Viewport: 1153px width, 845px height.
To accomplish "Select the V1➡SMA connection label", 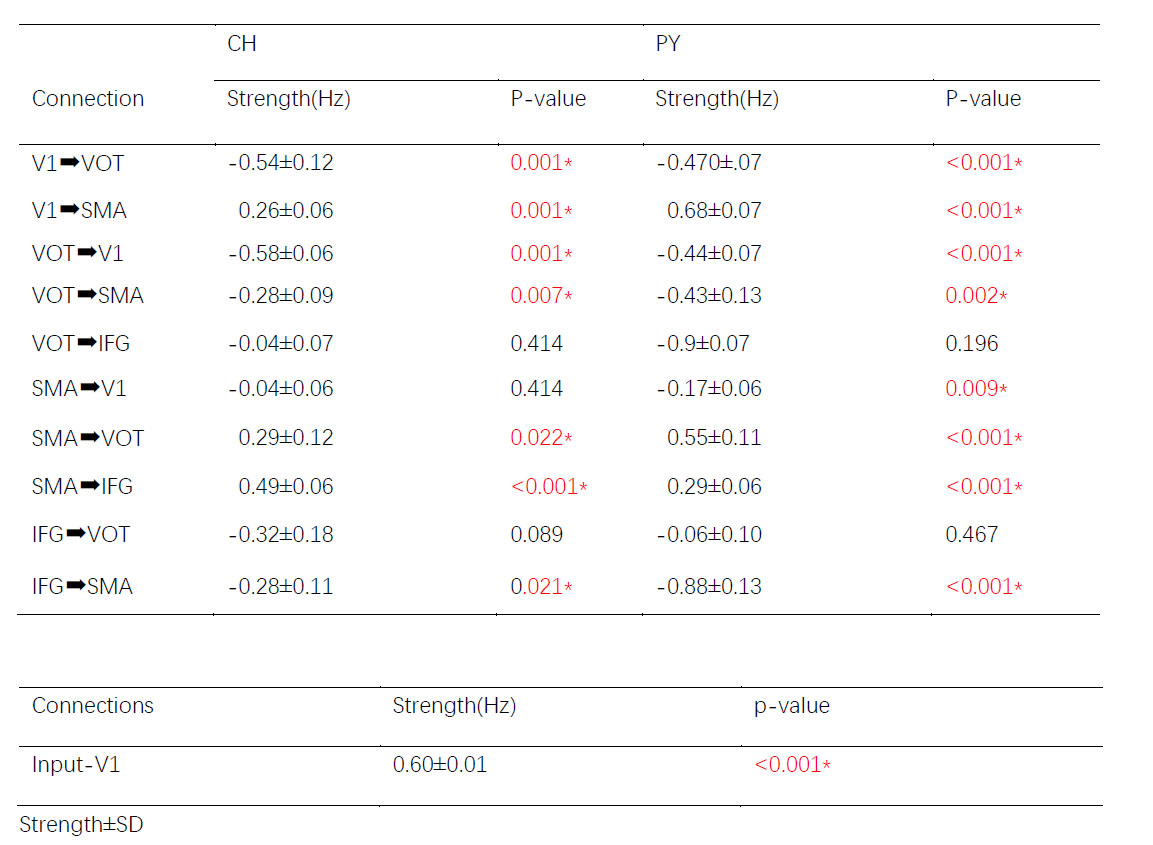I will click(79, 210).
